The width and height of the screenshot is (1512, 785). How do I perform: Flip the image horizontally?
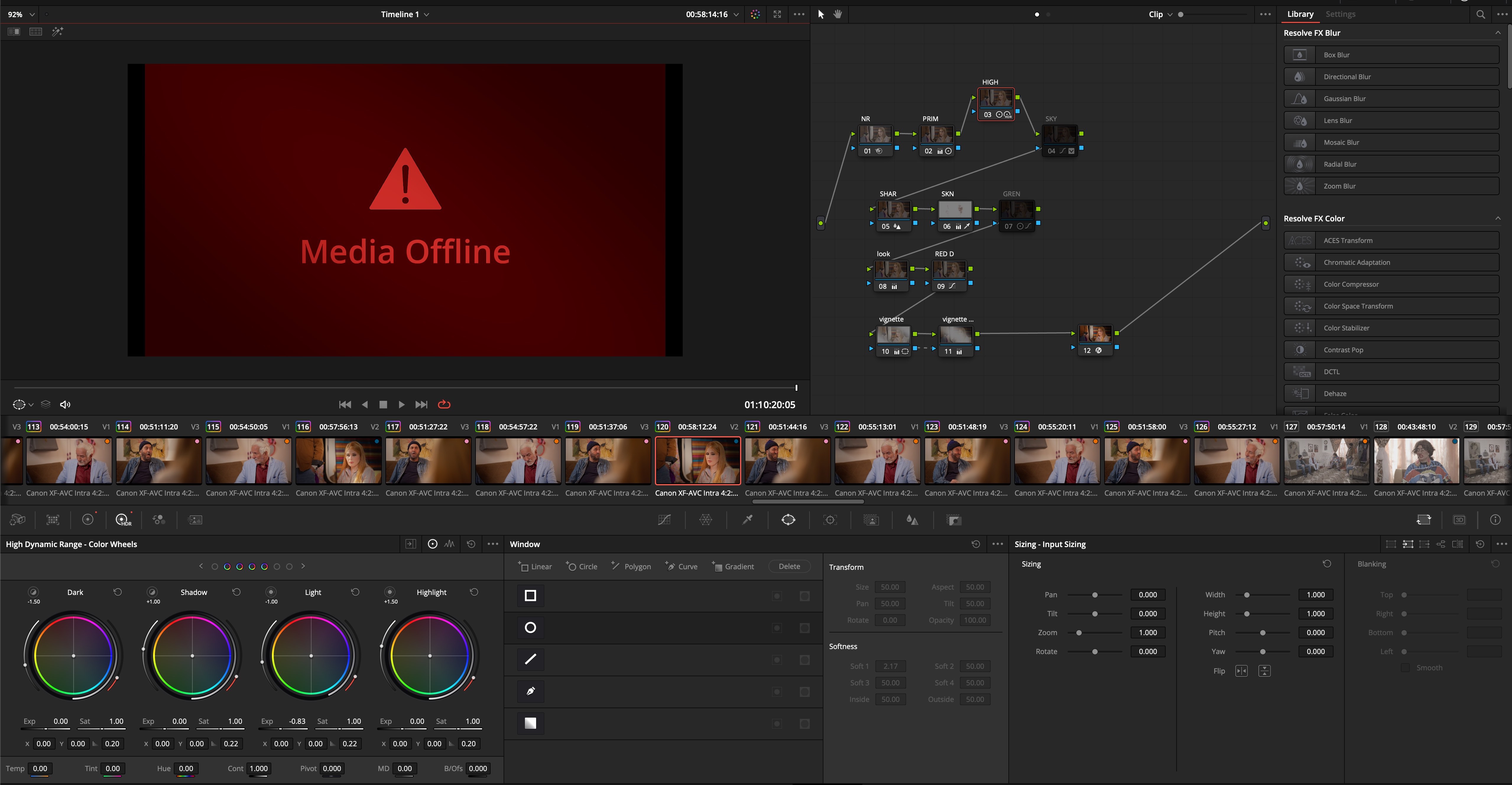click(x=1241, y=671)
